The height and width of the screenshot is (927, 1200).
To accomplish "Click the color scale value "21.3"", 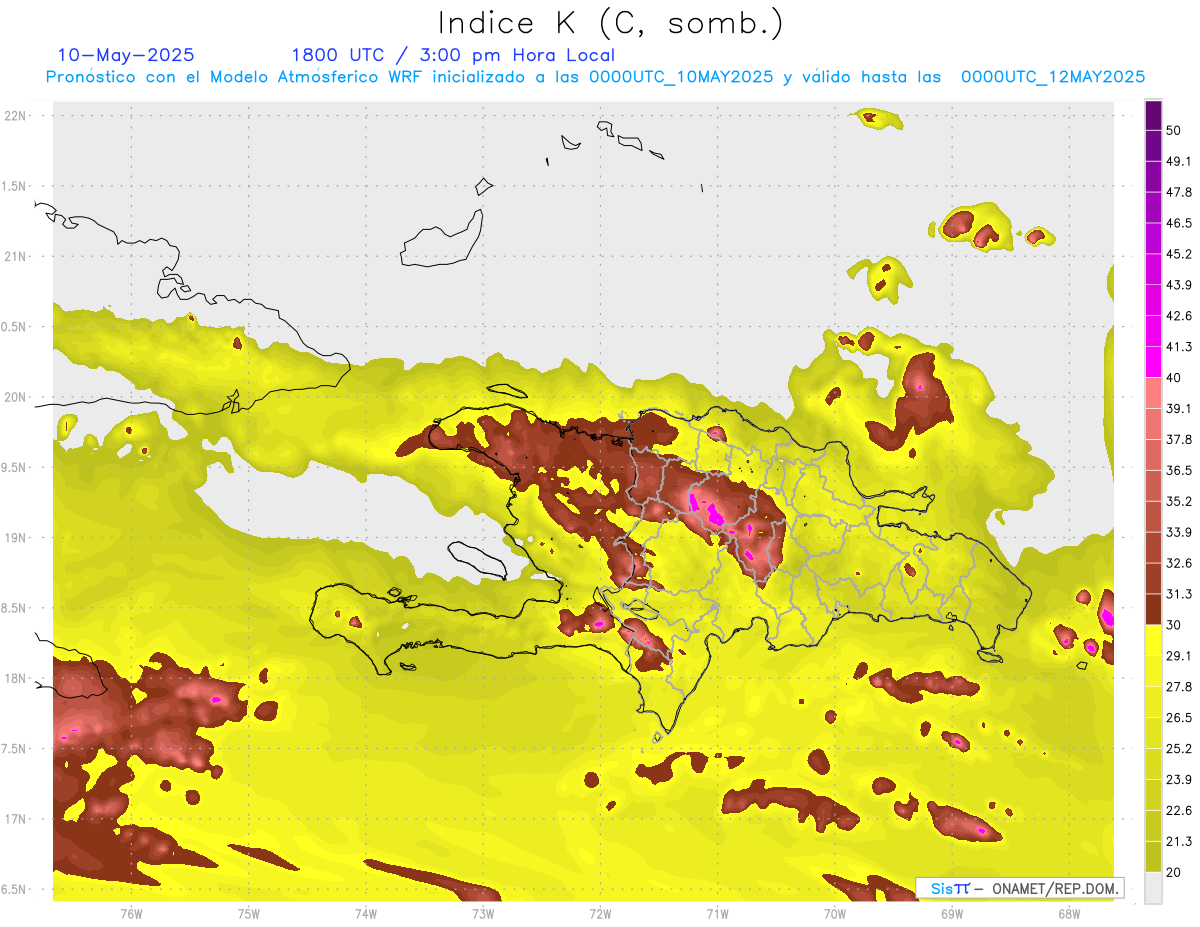I will tap(1179, 842).
